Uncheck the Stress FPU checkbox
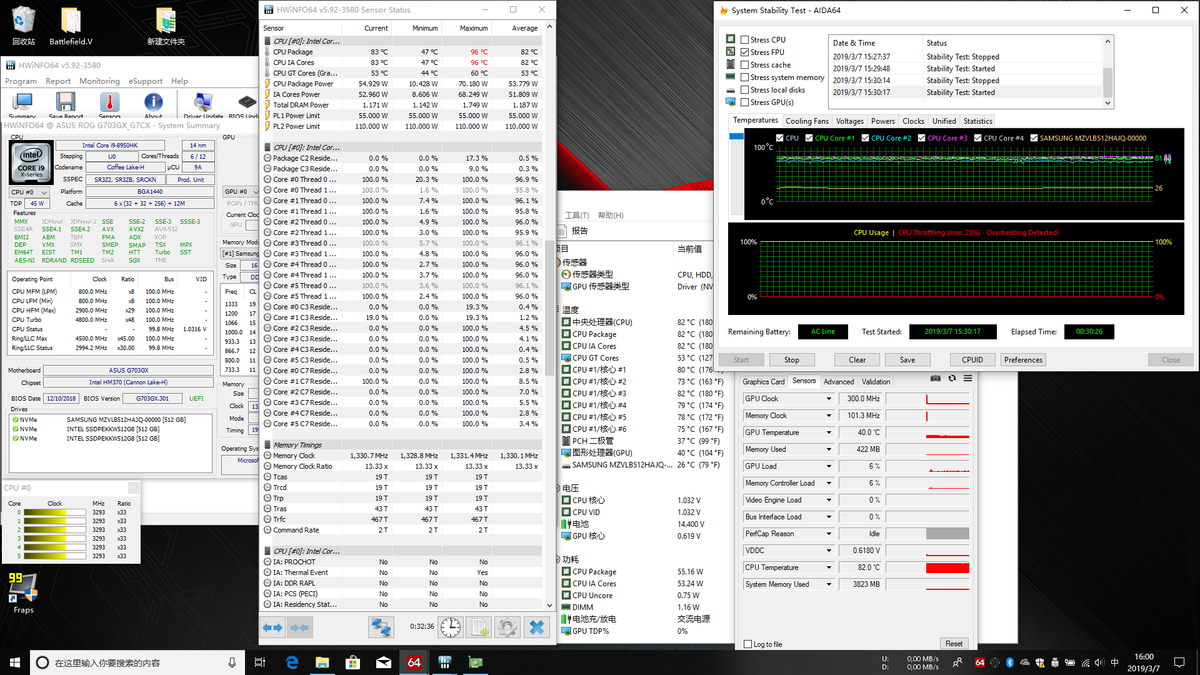The height and width of the screenshot is (675, 1200). (x=745, y=52)
